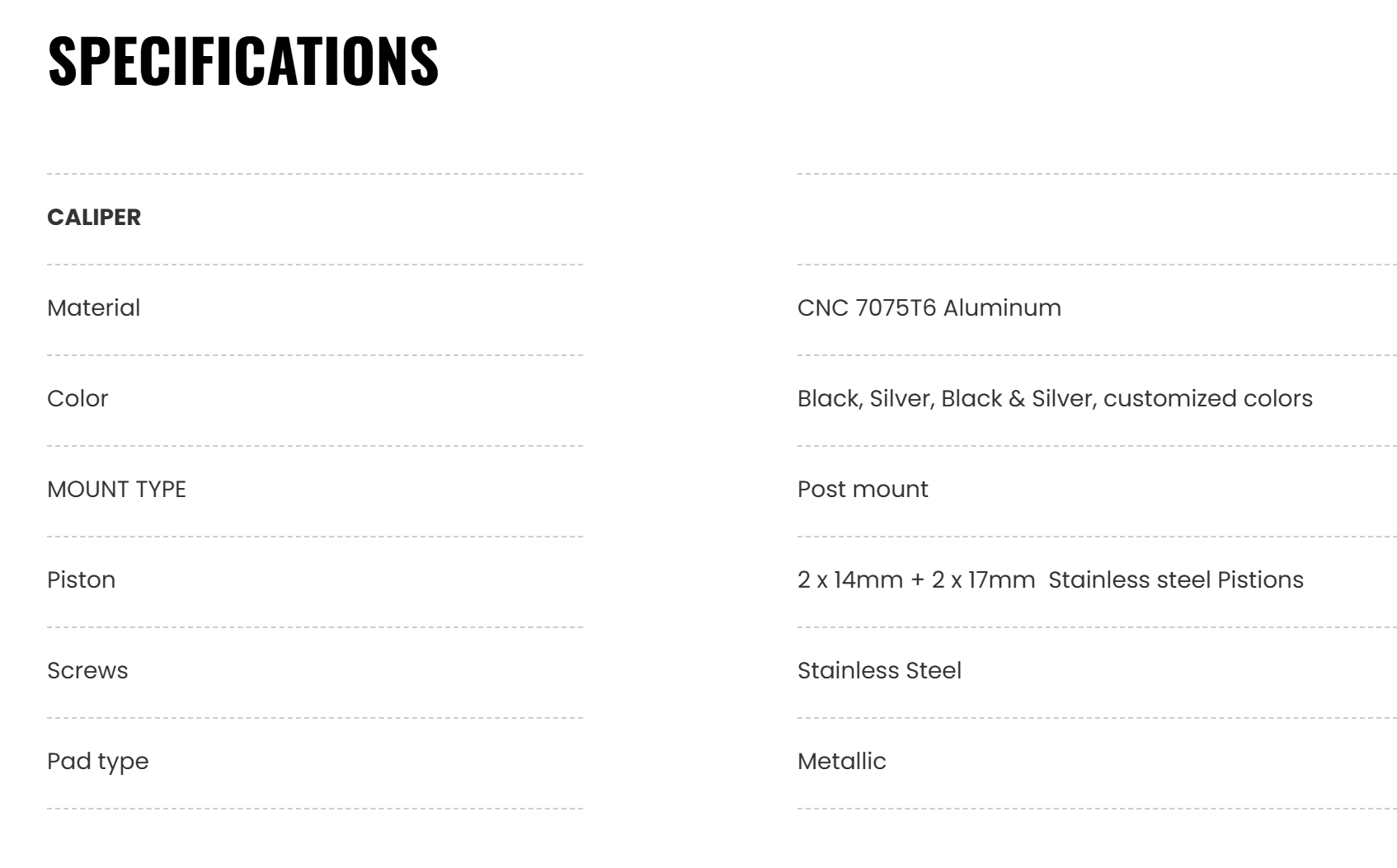This screenshot has width=1397, height=868.
Task: Click the Pad type label
Action: coord(97,762)
